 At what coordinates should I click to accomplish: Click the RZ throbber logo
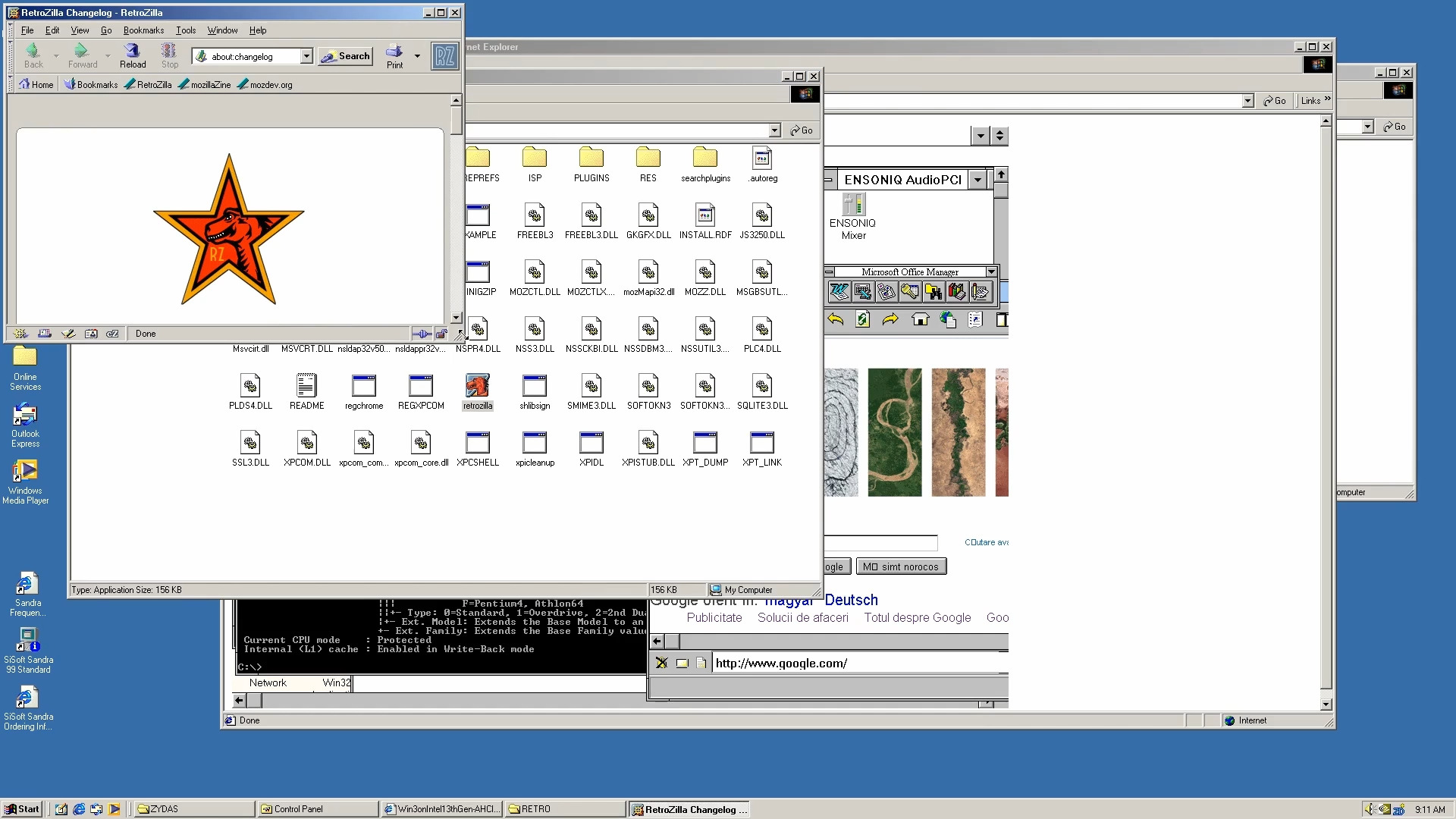(445, 56)
